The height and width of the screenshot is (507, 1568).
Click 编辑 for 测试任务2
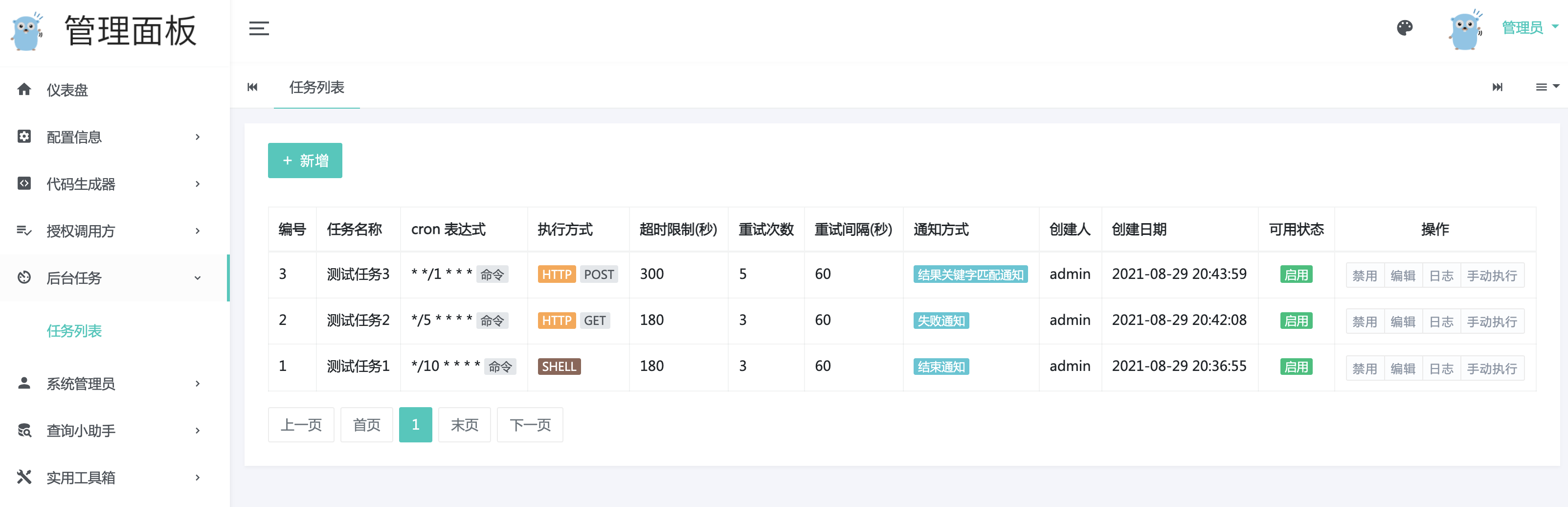coord(1403,321)
